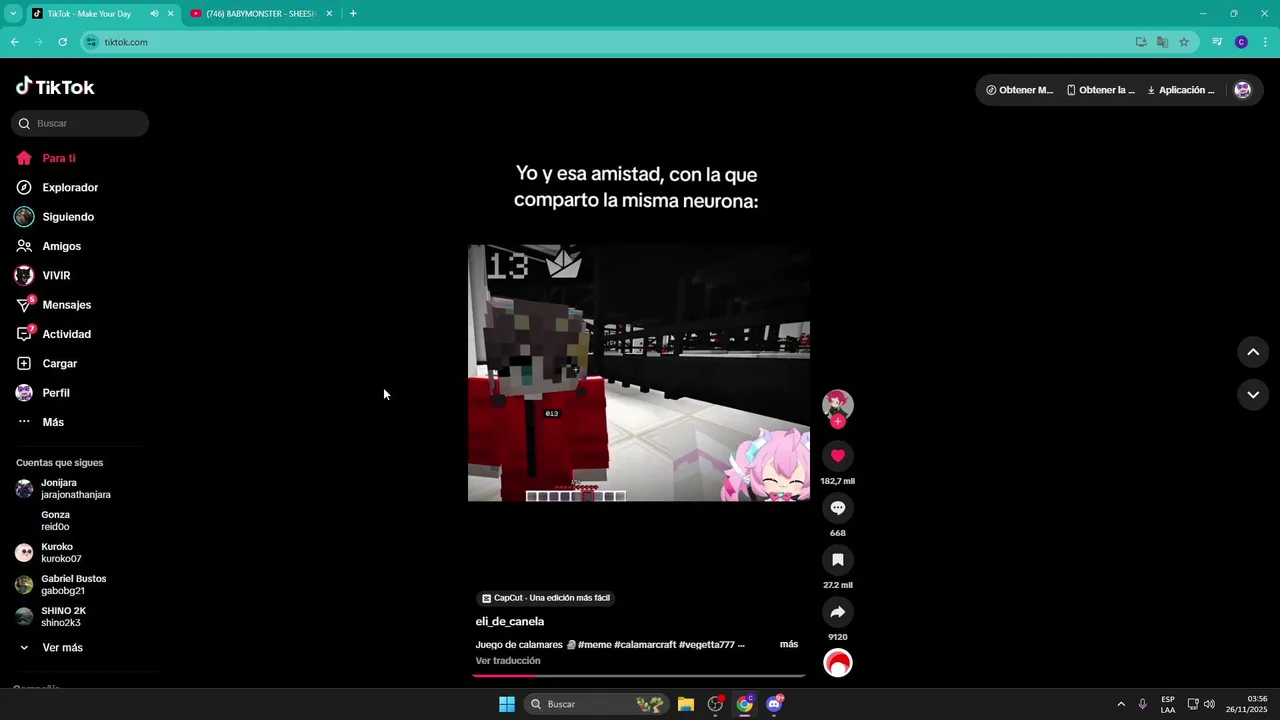Viewport: 1280px width, 720px height.
Task: Click Obtener la app button
Action: [1100, 90]
